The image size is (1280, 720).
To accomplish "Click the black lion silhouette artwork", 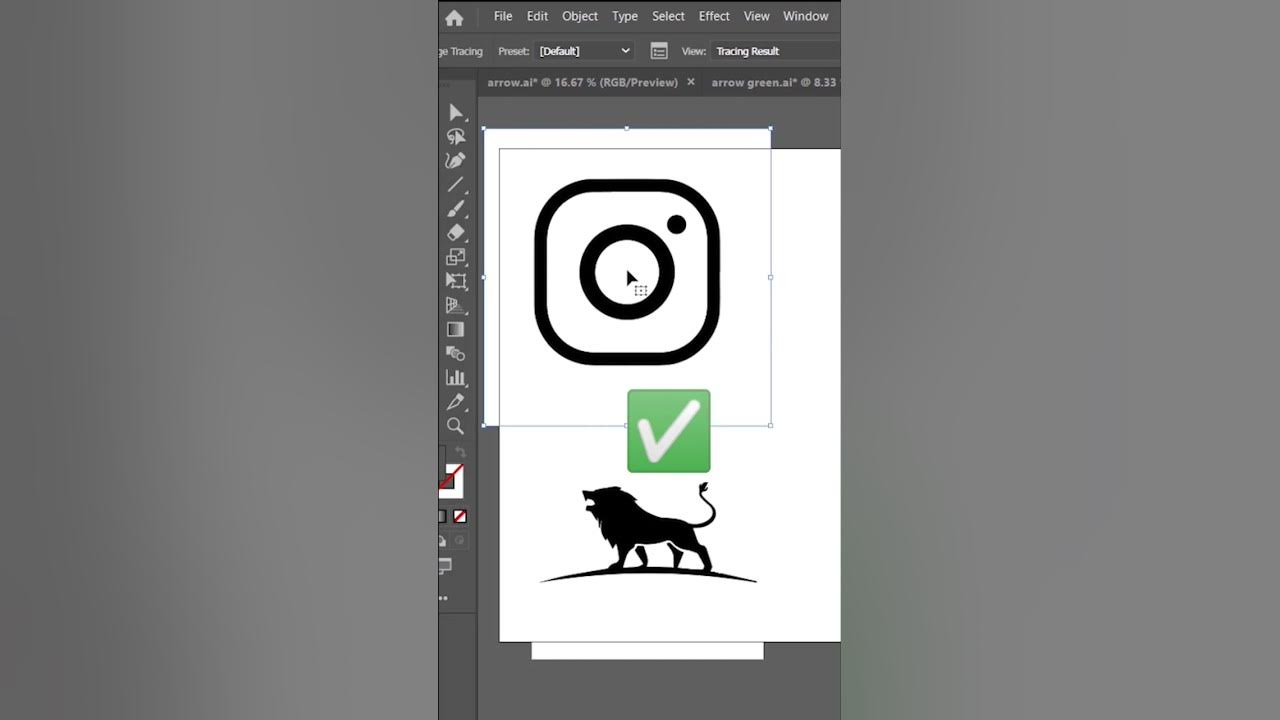I will pyautogui.click(x=648, y=532).
